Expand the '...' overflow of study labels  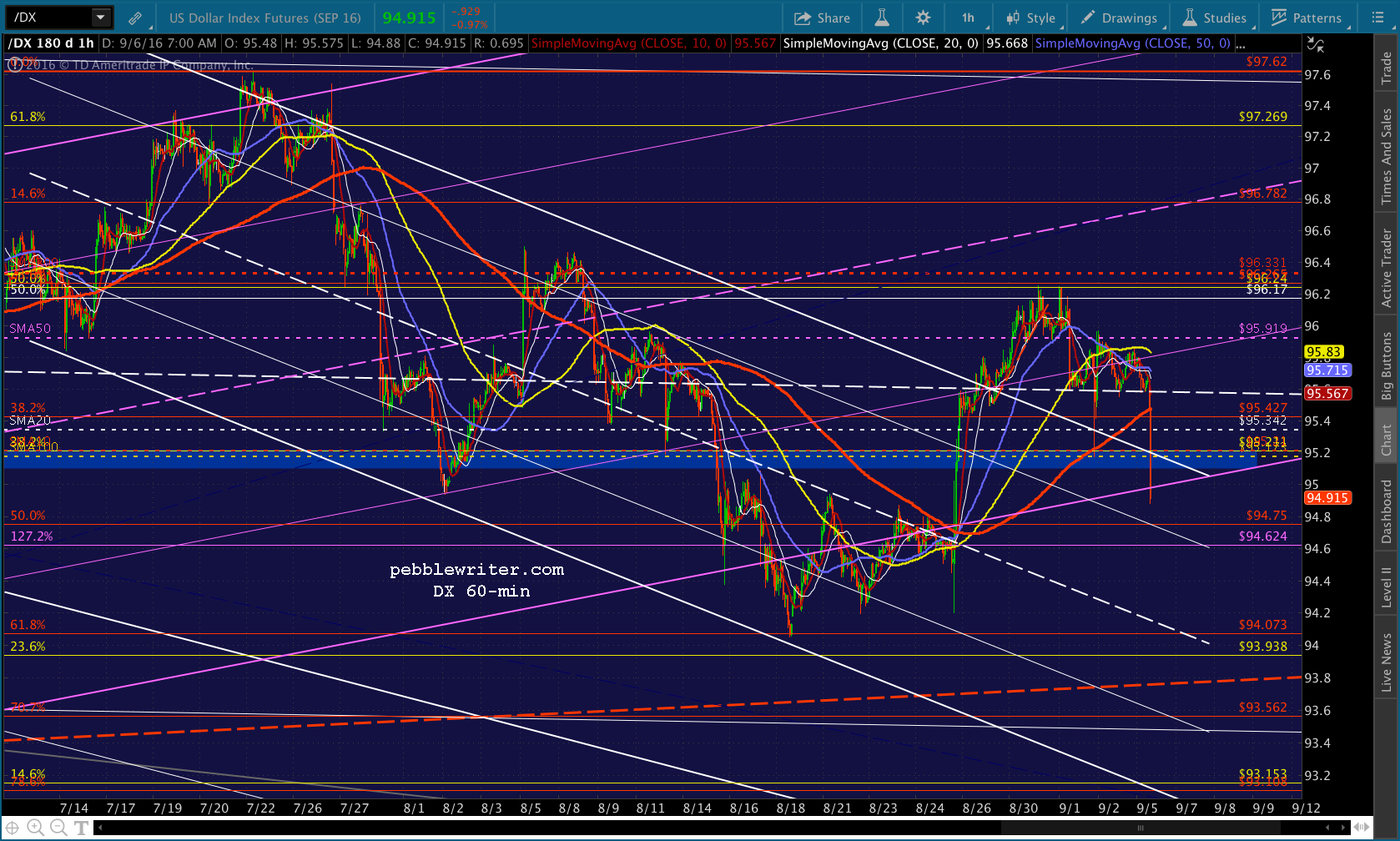point(1241,43)
